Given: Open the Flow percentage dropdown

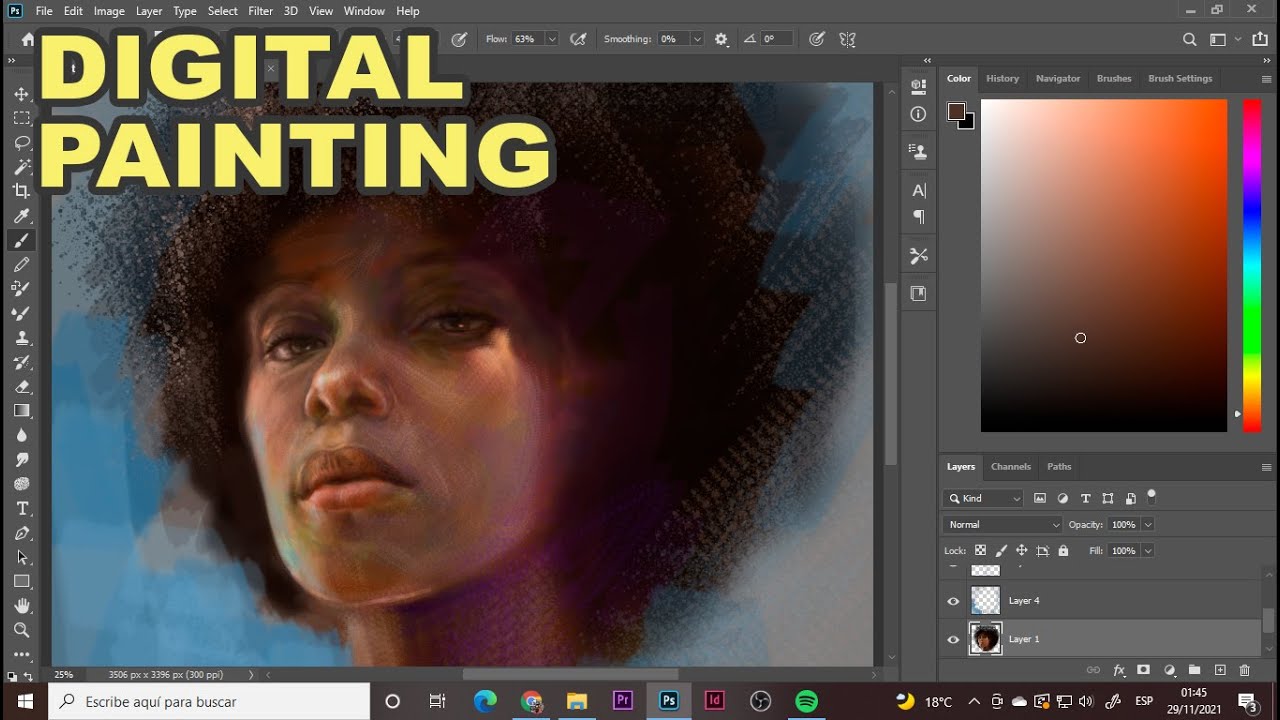Looking at the screenshot, I should coord(551,39).
